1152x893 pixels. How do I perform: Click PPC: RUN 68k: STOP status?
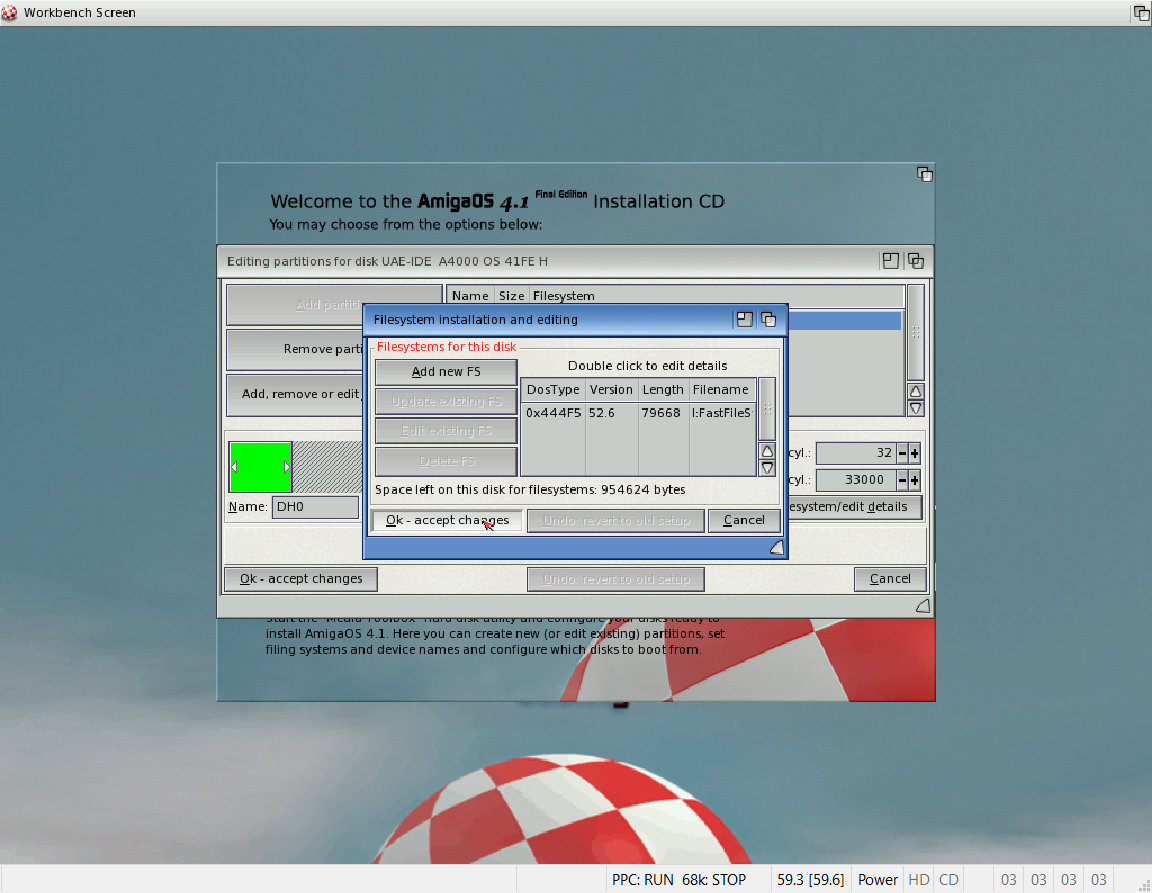pyautogui.click(x=679, y=880)
